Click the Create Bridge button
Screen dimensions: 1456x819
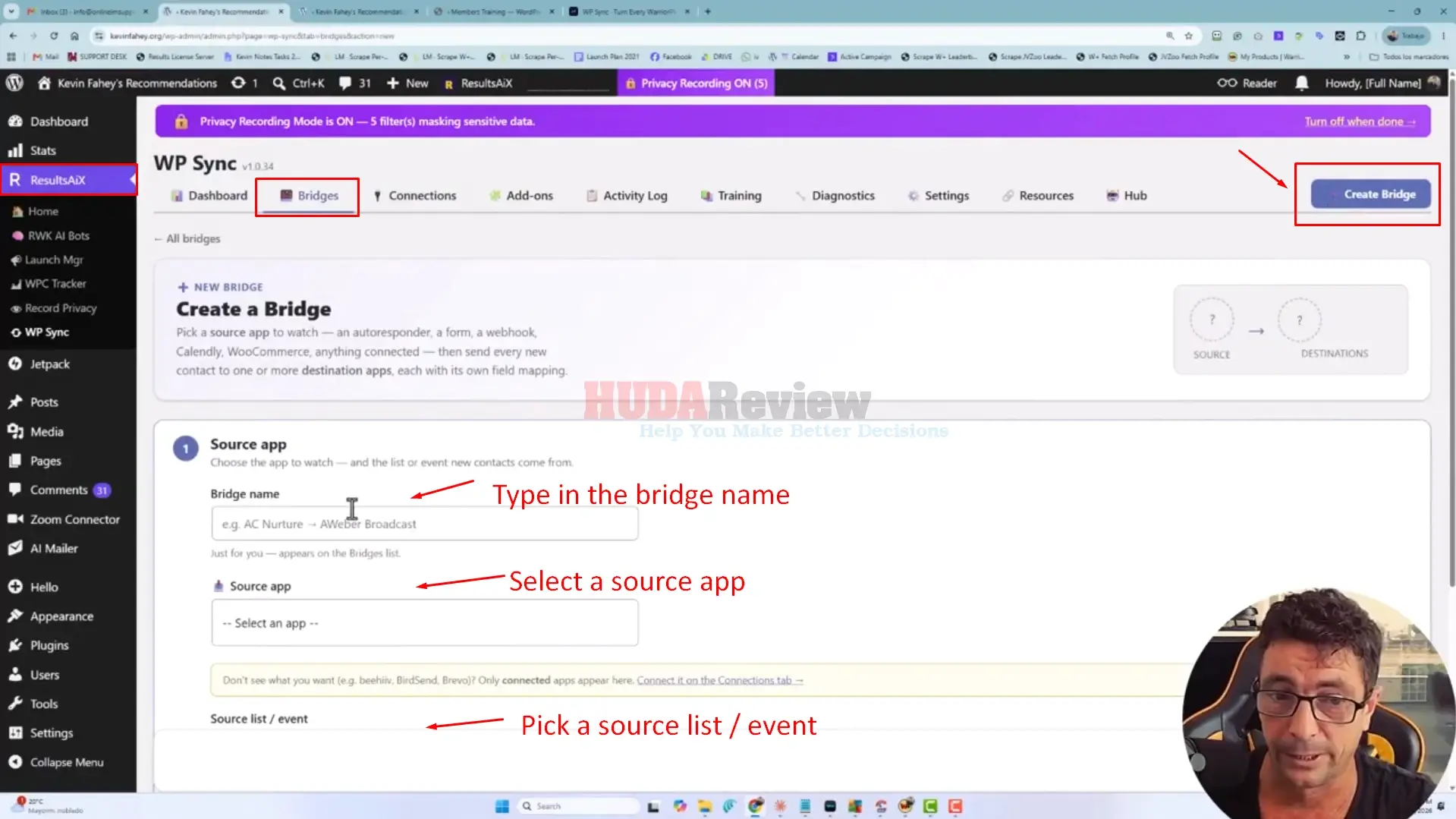click(1371, 194)
